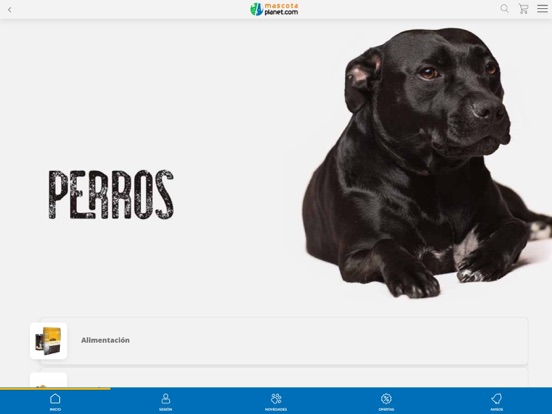Open the Sesión account tab
Viewport: 552px width, 414px height.
[x=165, y=402]
